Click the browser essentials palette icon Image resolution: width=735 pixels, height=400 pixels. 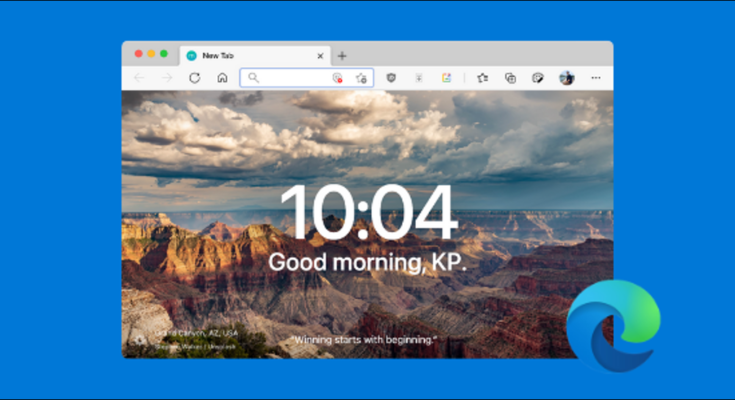point(538,77)
